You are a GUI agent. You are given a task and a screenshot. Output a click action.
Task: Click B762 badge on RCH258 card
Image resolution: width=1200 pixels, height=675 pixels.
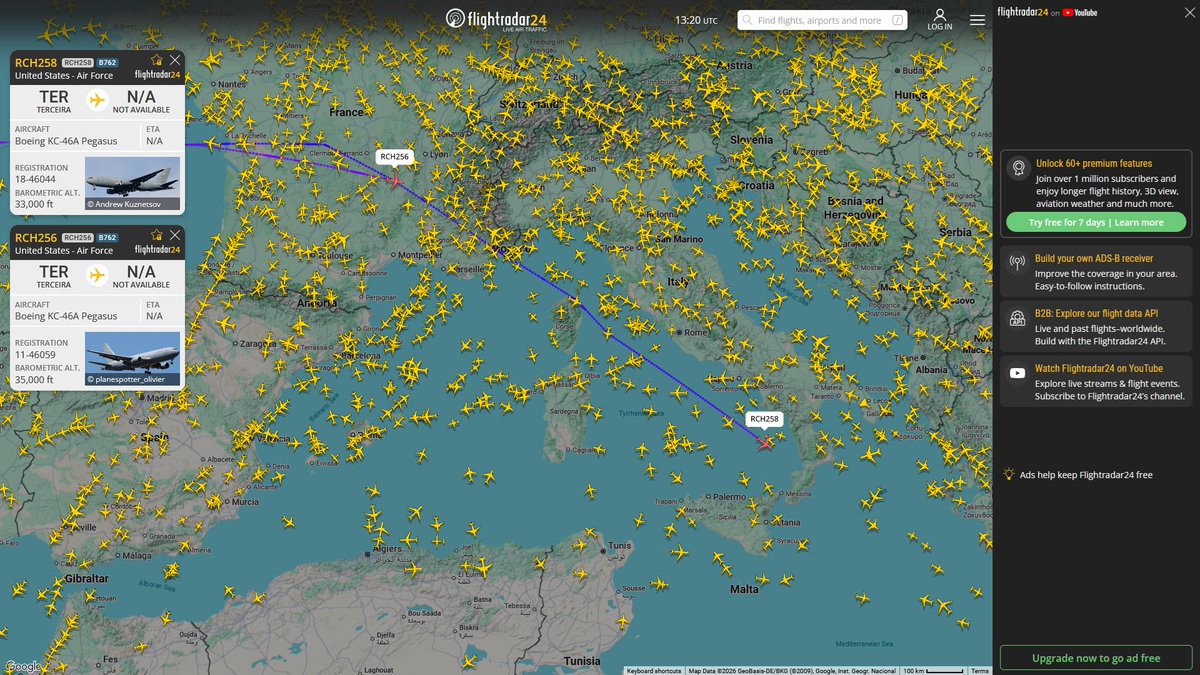click(107, 63)
